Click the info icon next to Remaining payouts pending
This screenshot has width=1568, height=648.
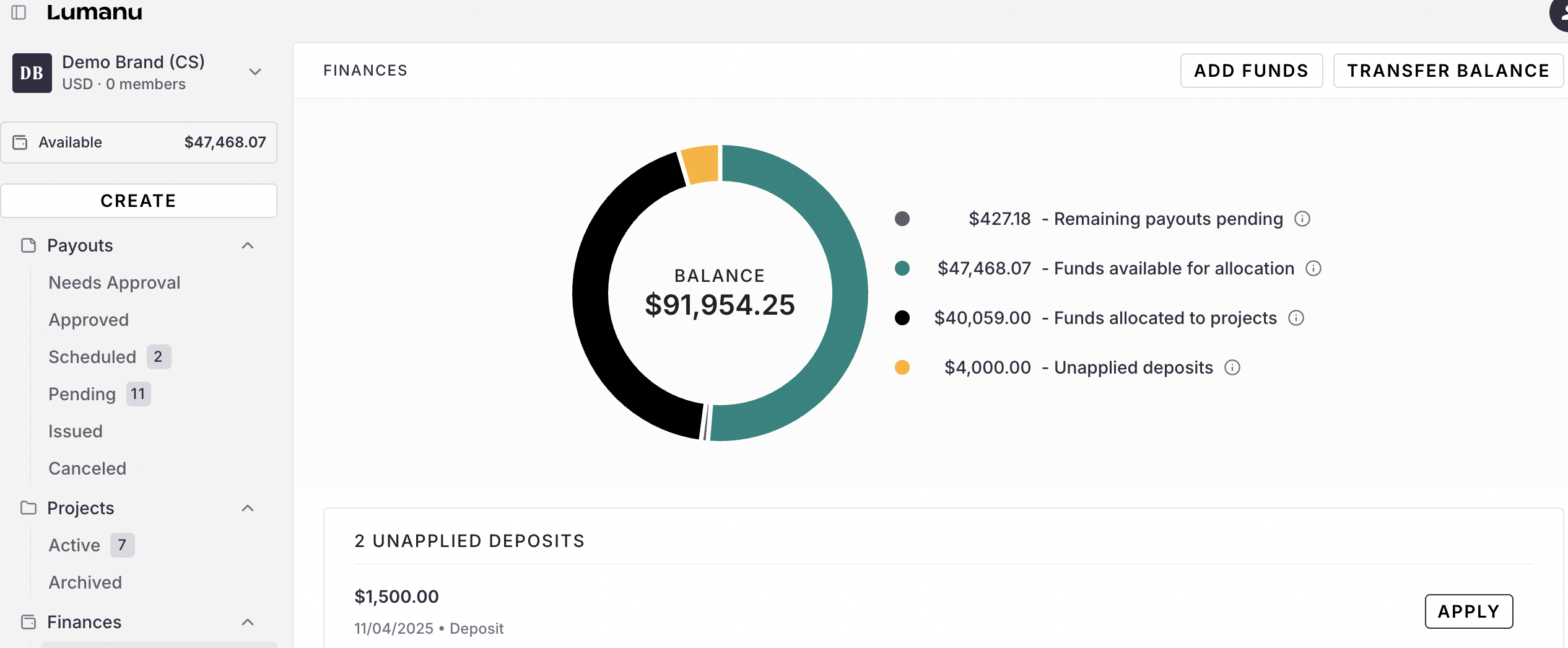(x=1302, y=219)
